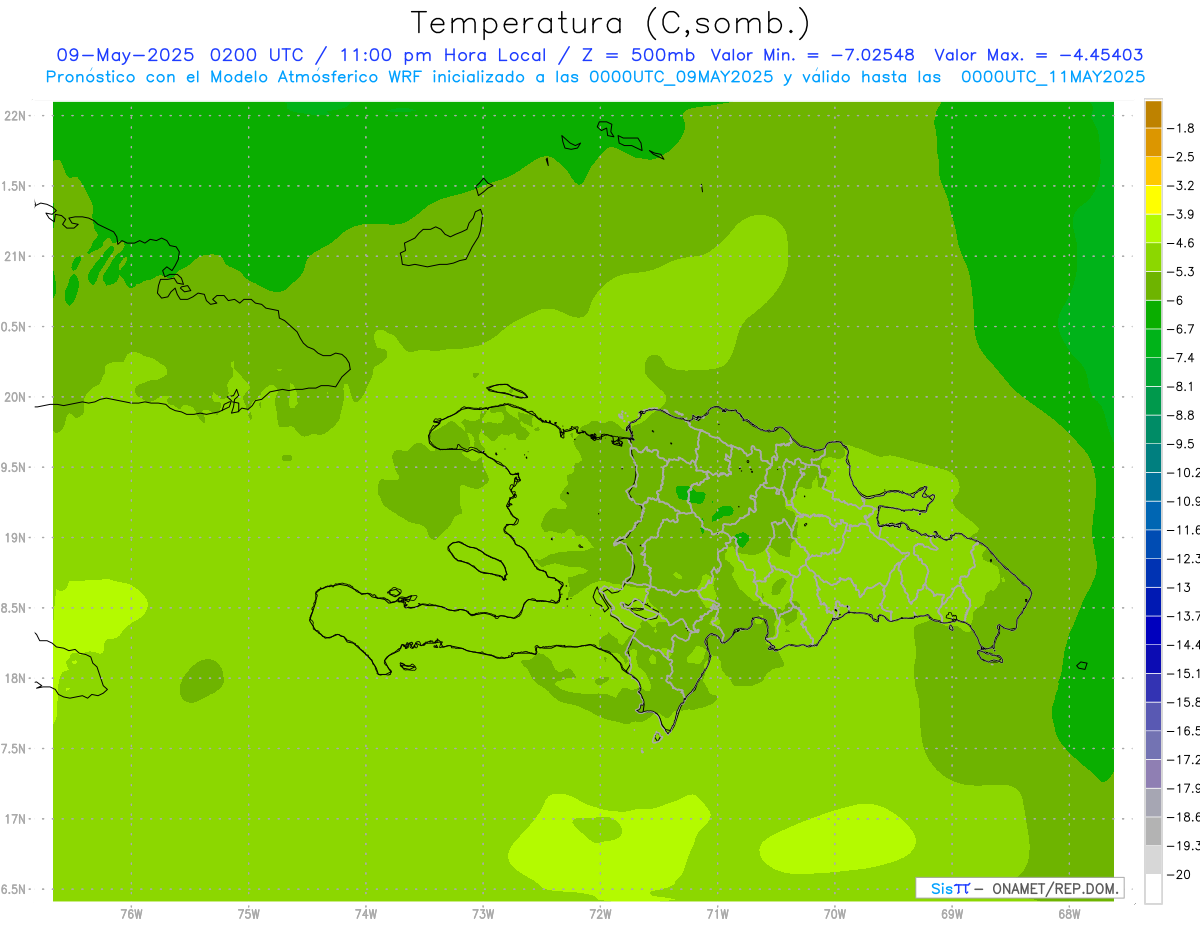Viewport: 1200px width, 927px height.
Task: Click the 1.5N latitude axis label
Action: [13, 186]
